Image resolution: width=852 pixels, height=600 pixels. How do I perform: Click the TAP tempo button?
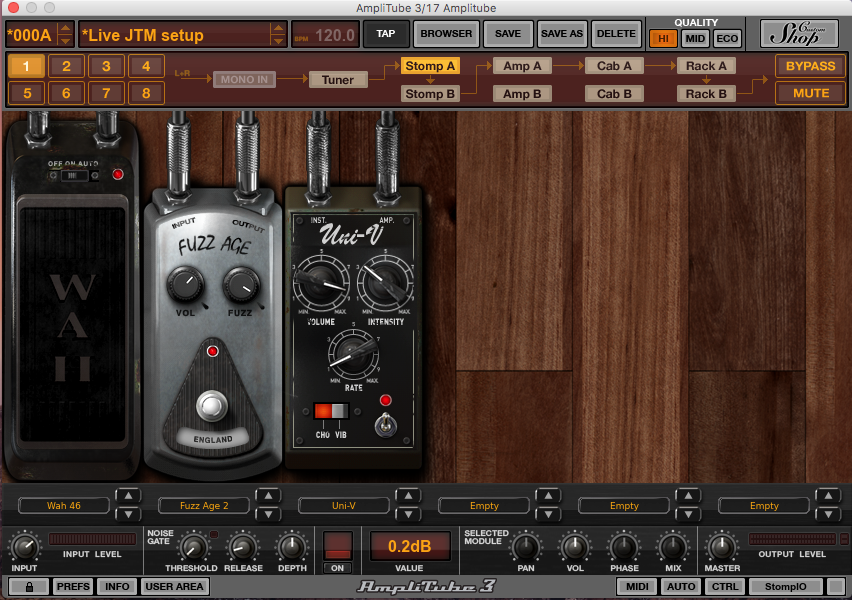point(386,34)
